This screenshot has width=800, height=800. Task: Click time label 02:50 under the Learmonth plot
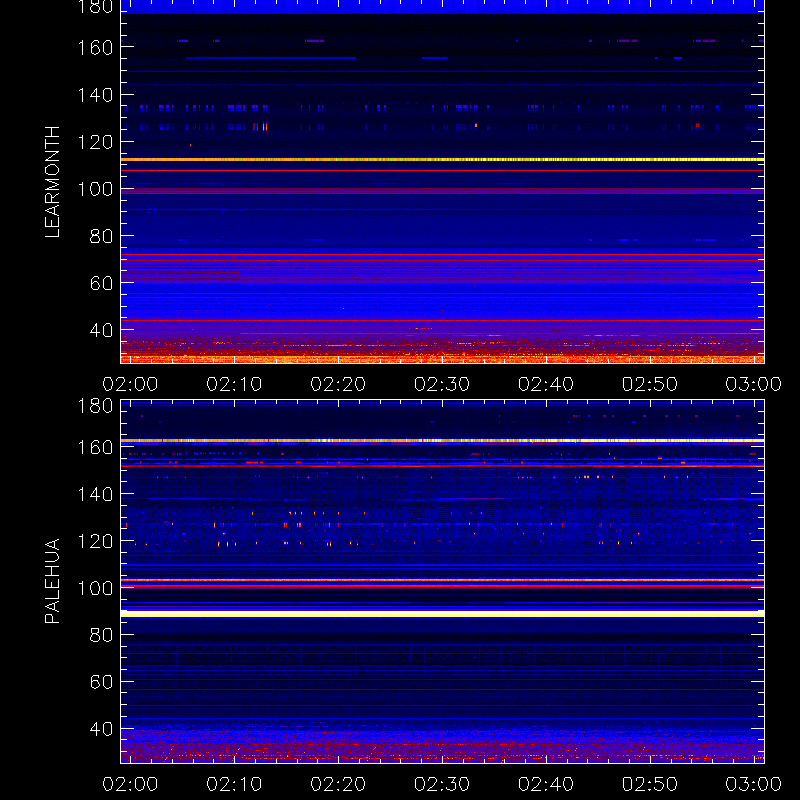coord(650,384)
